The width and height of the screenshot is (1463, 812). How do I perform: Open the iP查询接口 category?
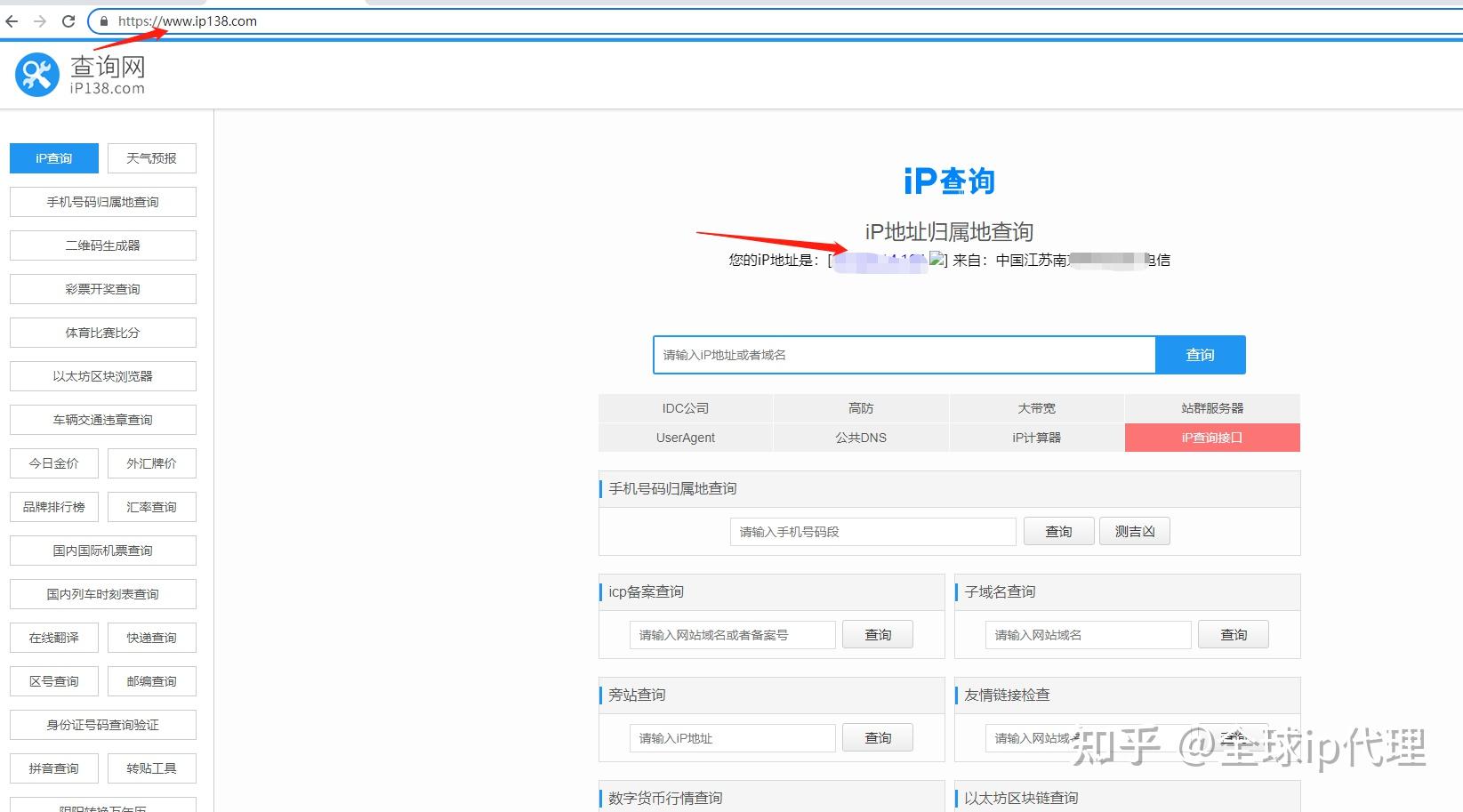(x=1211, y=437)
